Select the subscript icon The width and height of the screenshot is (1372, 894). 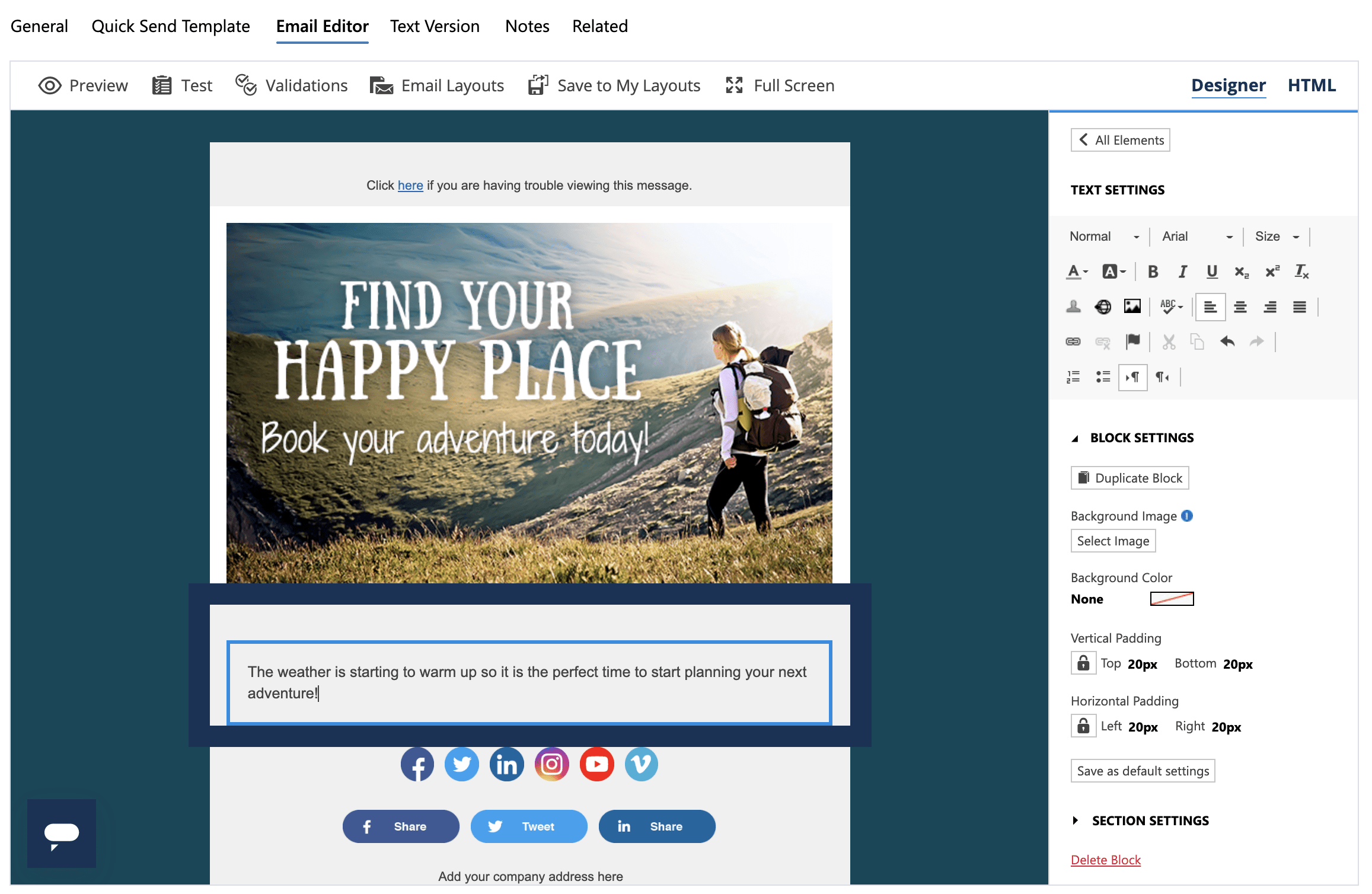tap(1241, 272)
